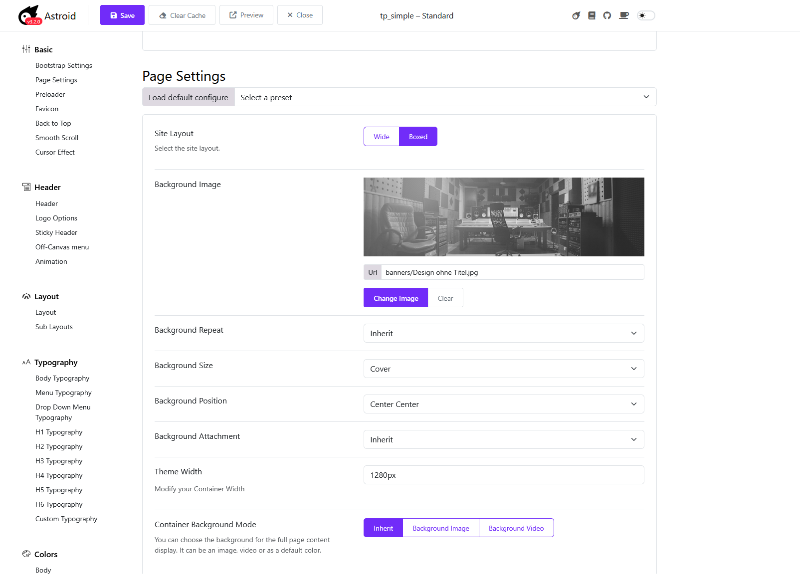Open Body under Colors section
This screenshot has height=574, width=800.
click(x=43, y=569)
